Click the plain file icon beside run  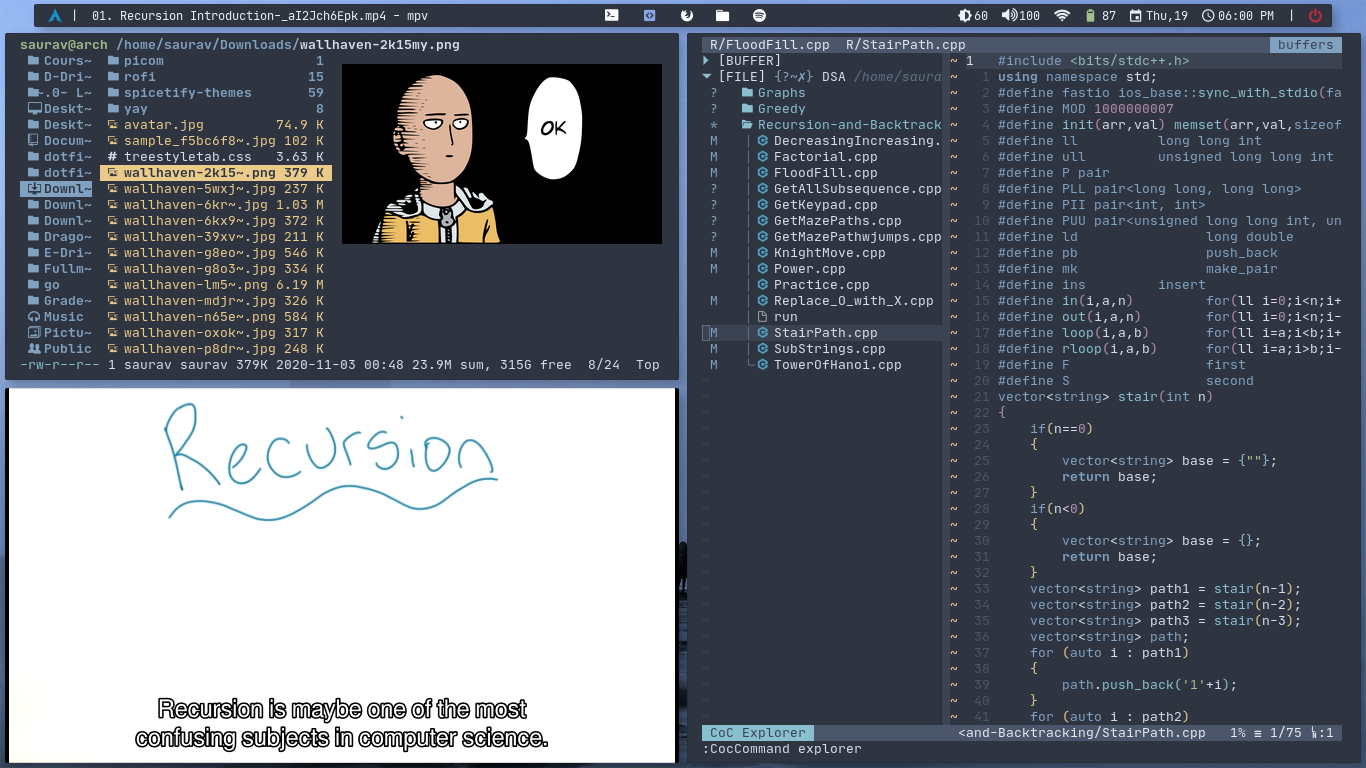pos(763,317)
